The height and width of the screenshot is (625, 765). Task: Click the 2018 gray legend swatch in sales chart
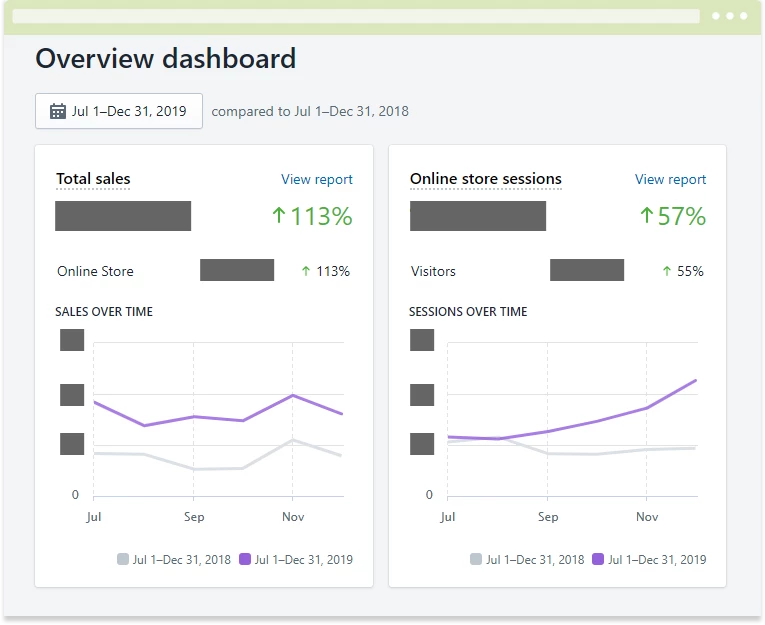click(x=123, y=559)
